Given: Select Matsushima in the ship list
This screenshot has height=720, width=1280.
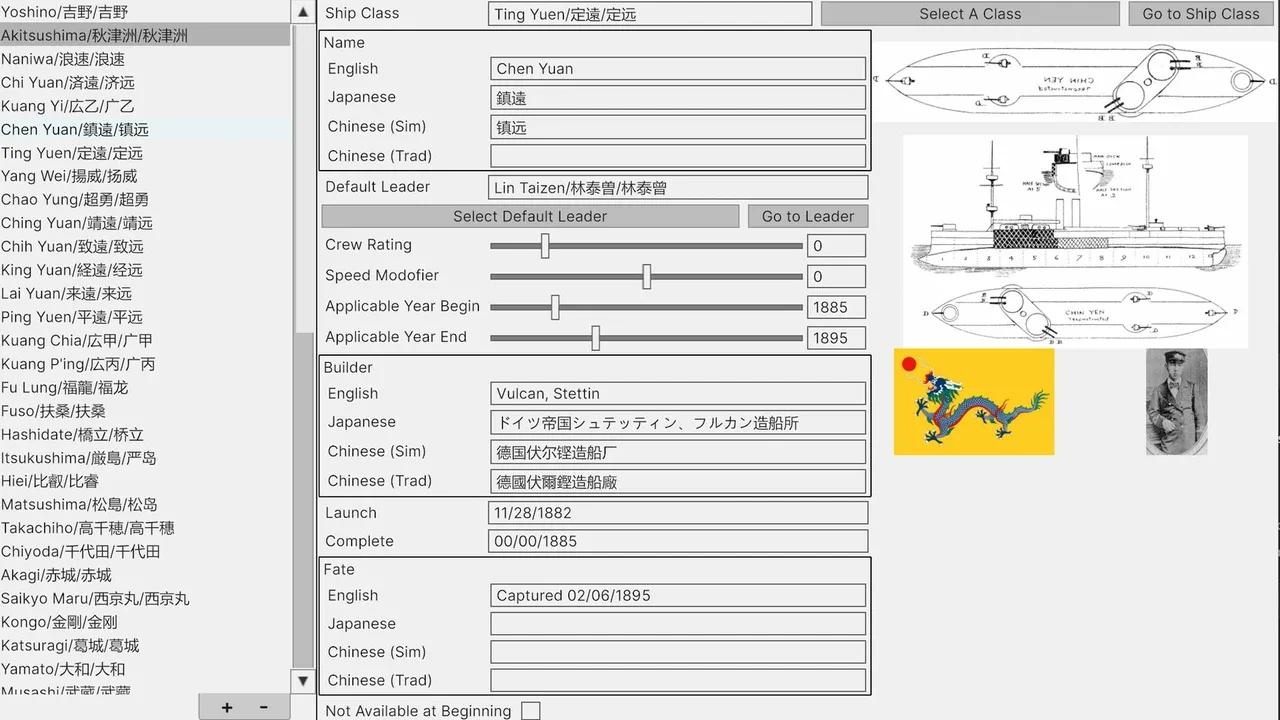Looking at the screenshot, I should pos(145,504).
